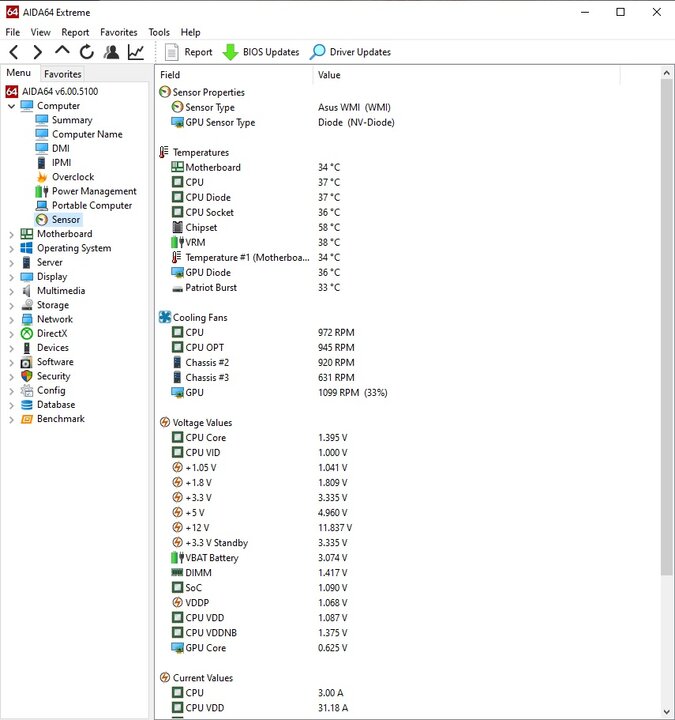The width and height of the screenshot is (675, 720).
Task: Open the File menu
Action: (x=13, y=32)
